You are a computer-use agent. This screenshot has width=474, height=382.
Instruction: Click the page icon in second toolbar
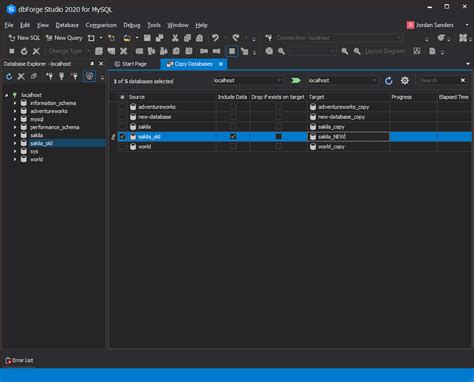tap(432, 51)
